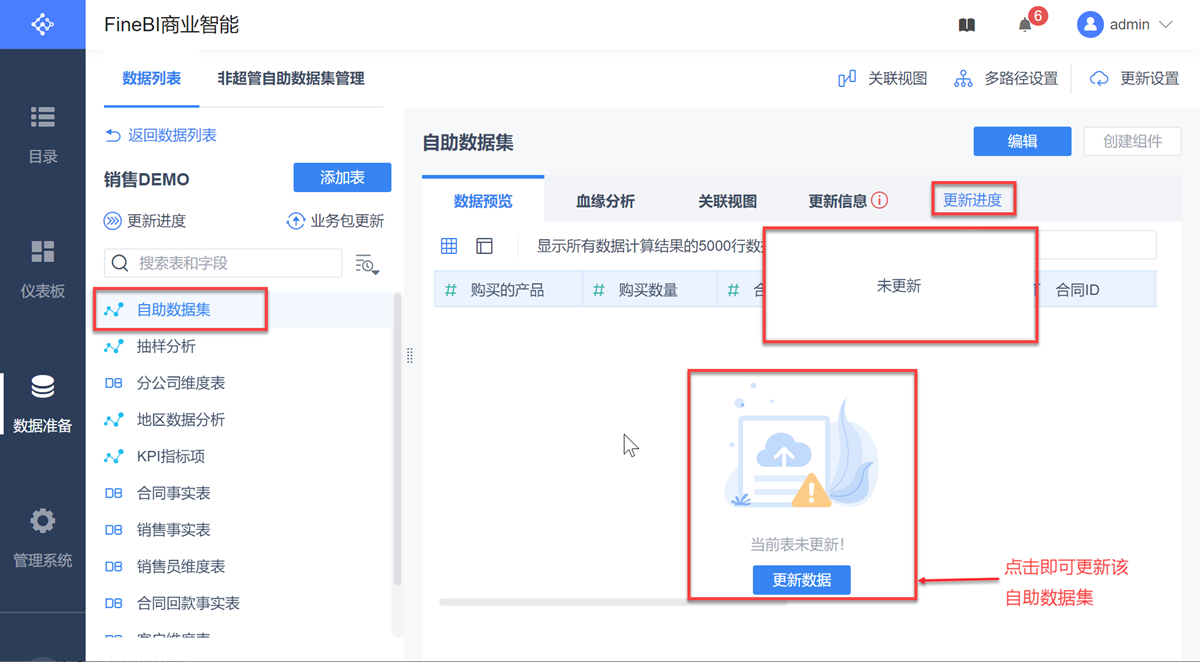Switch to the 数据预览 tab

[483, 201]
